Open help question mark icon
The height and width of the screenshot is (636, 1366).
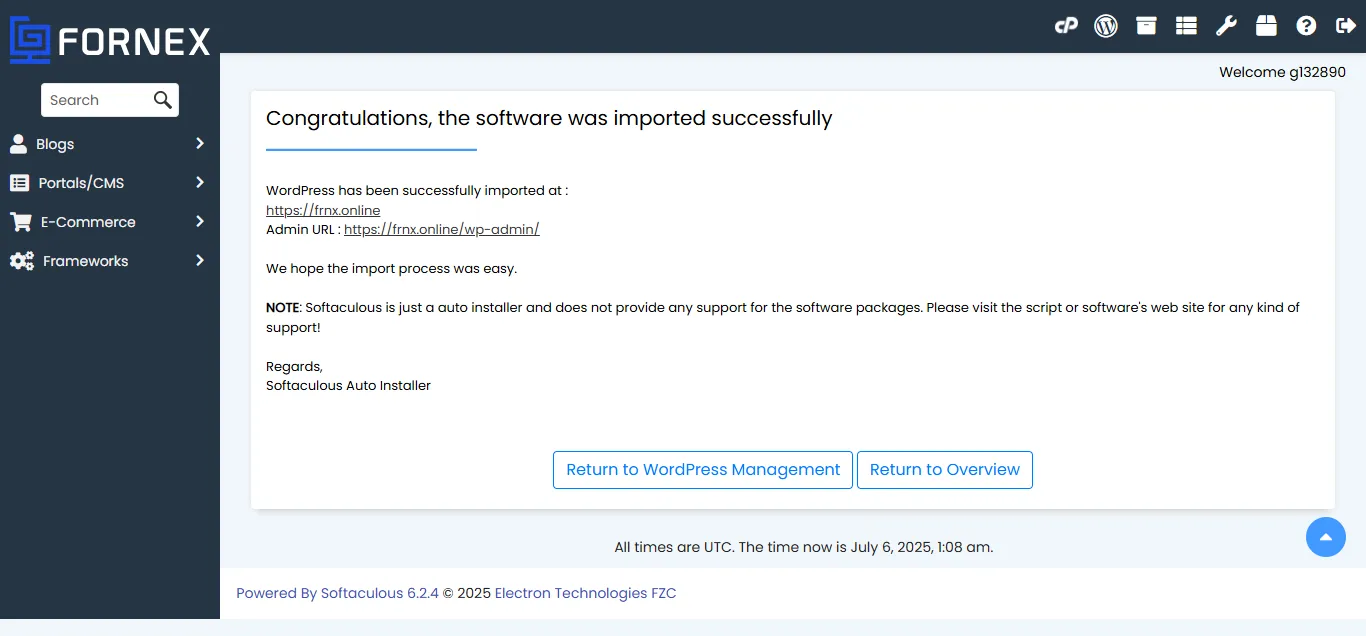pos(1306,26)
